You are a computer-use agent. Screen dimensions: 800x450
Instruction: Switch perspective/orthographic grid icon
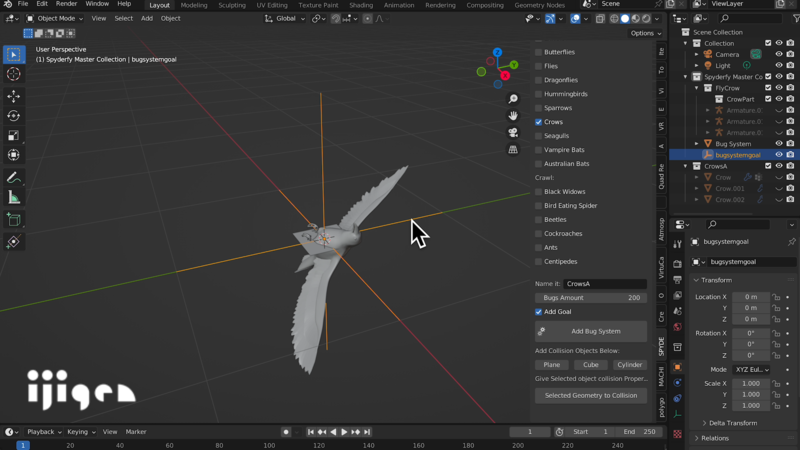(513, 149)
